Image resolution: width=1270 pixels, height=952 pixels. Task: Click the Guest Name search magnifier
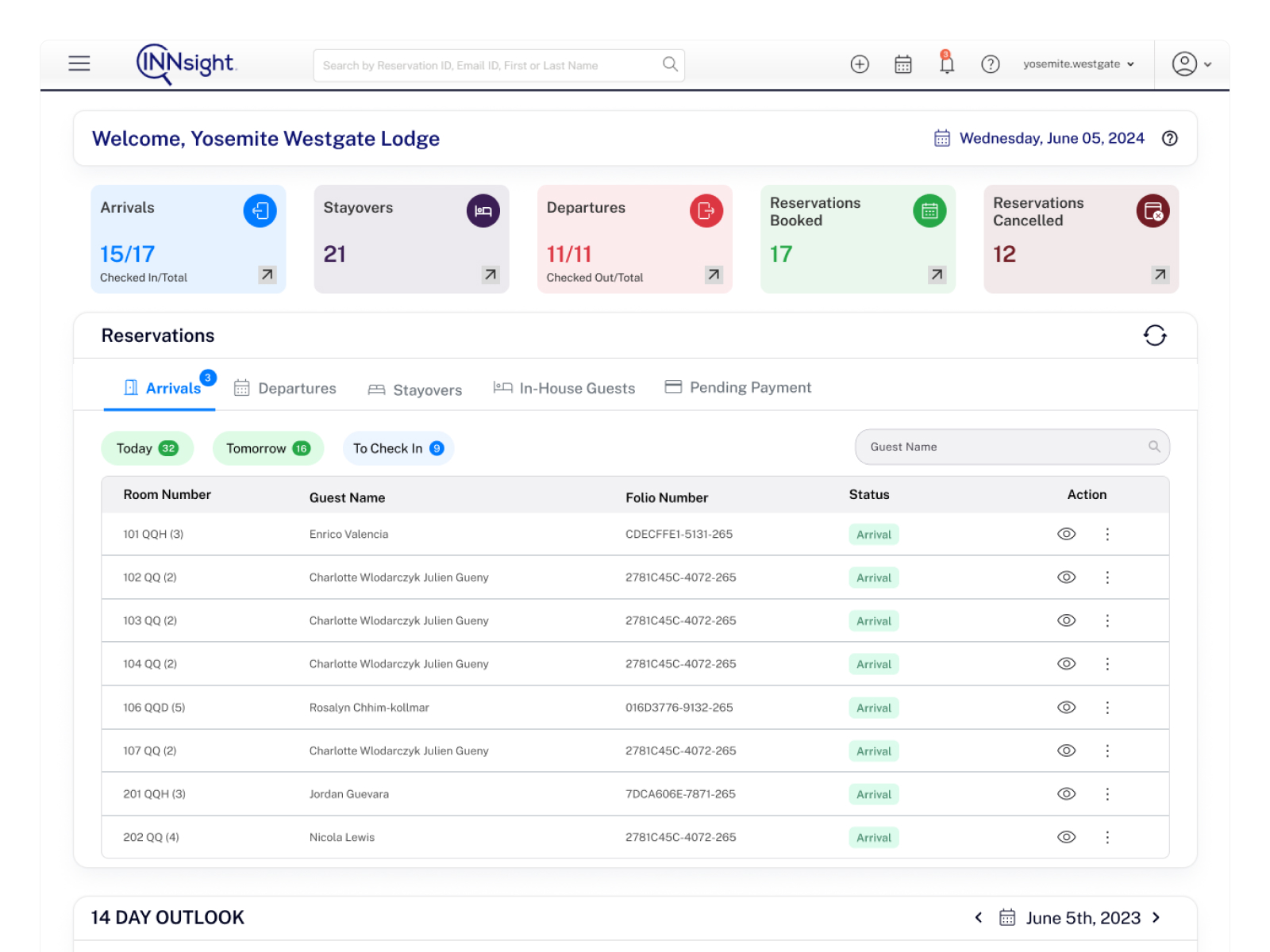tap(1154, 447)
